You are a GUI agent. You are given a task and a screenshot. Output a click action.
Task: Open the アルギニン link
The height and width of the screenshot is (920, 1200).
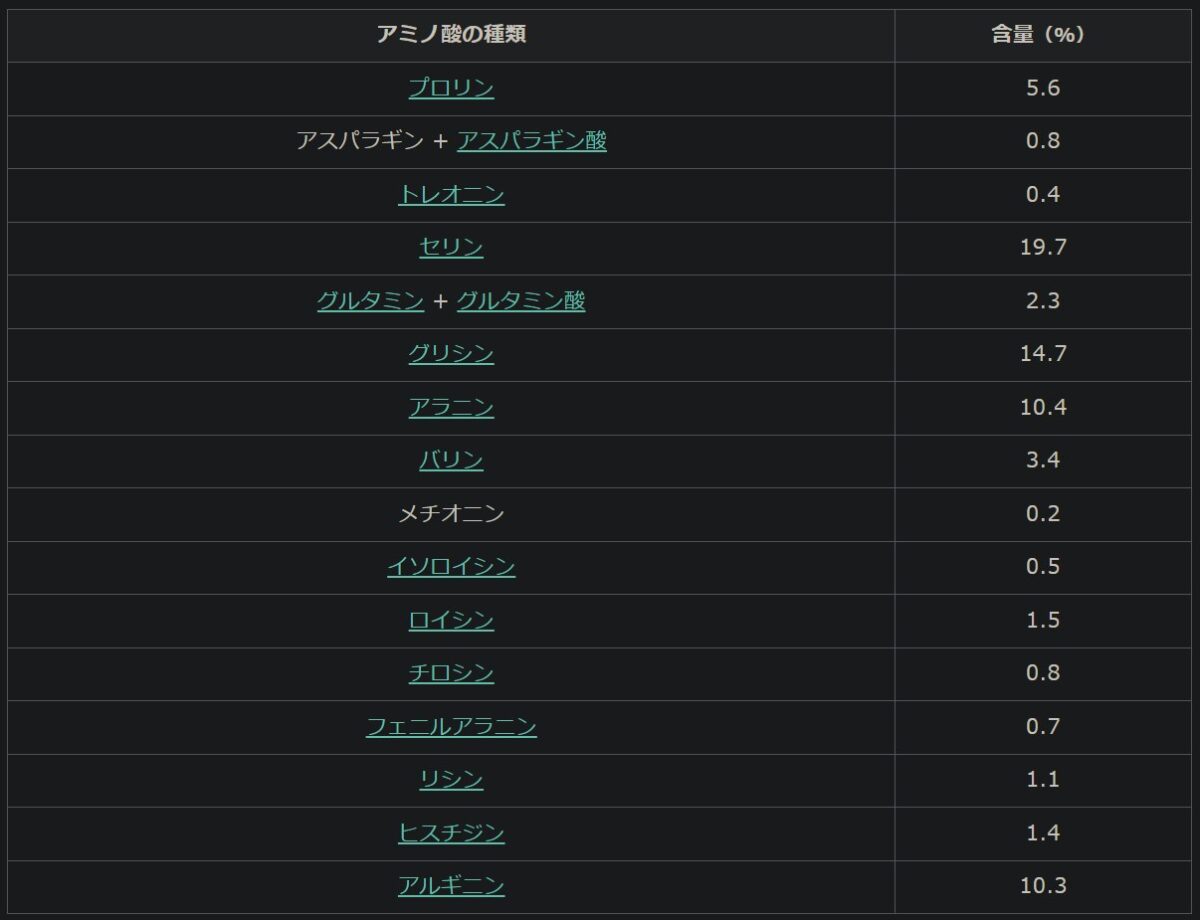point(451,886)
